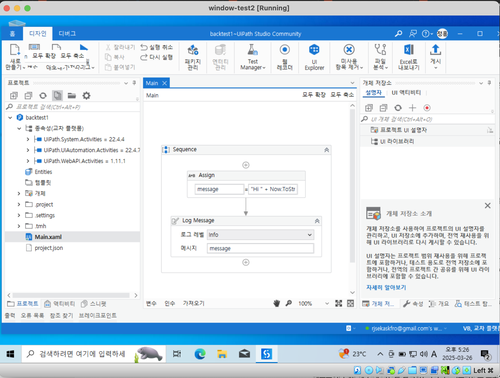Click the Publish (게시) upload icon
This screenshot has width=500, height=378.
pos(435,50)
